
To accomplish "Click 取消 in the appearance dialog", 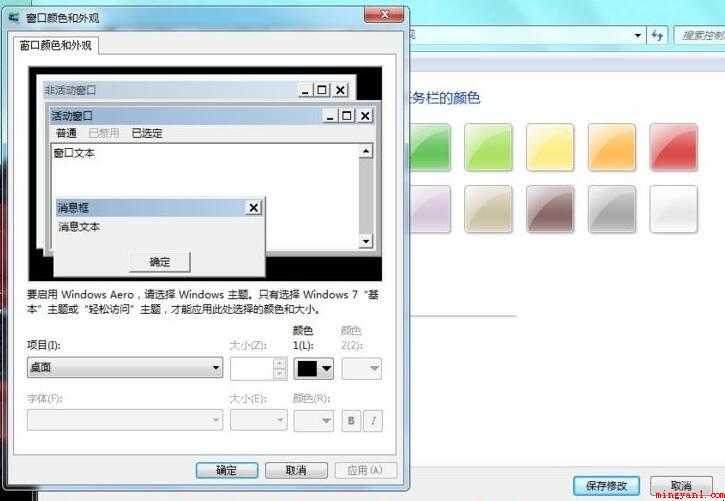I will pyautogui.click(x=296, y=470).
